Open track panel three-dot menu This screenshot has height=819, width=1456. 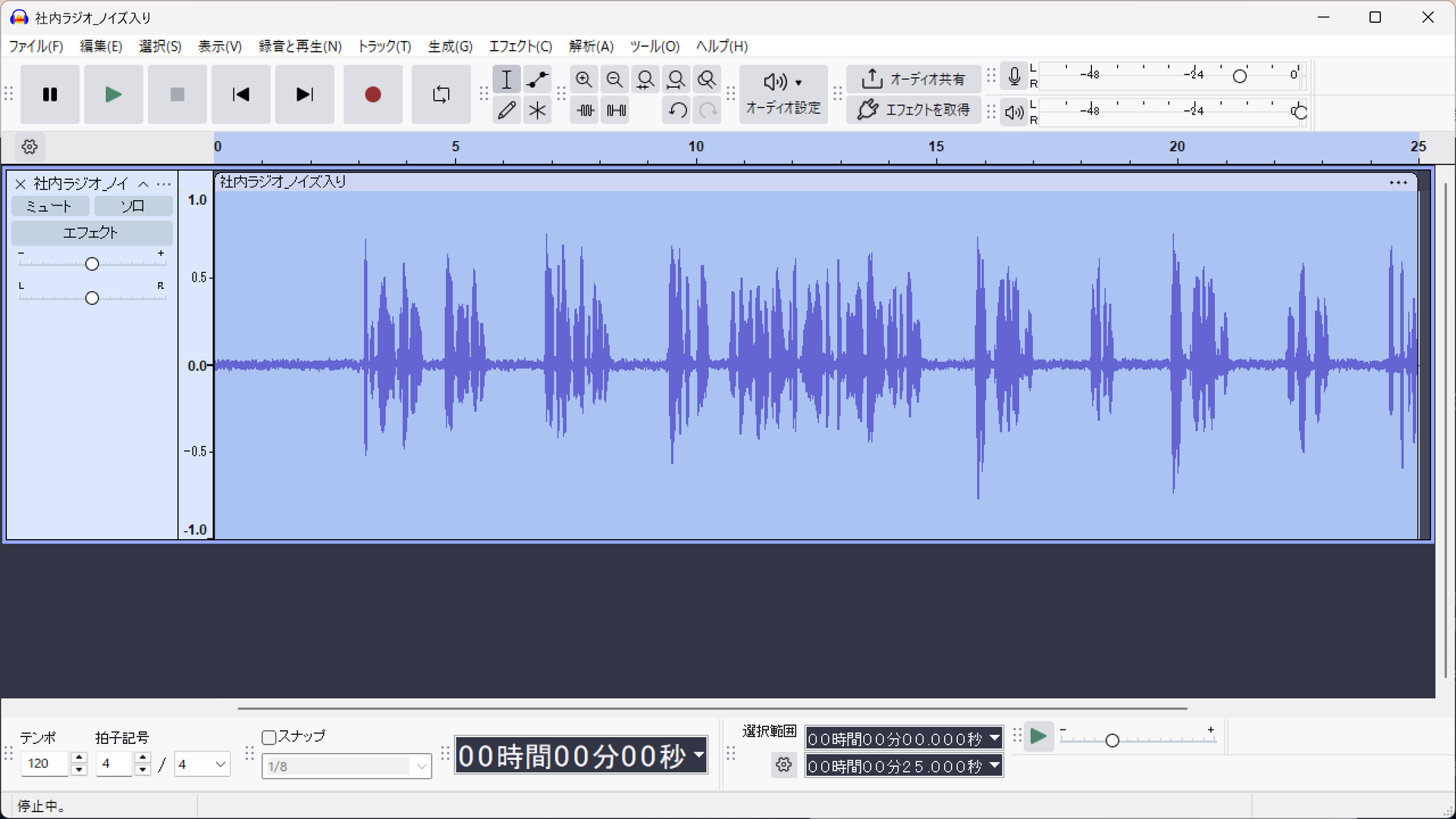[164, 184]
